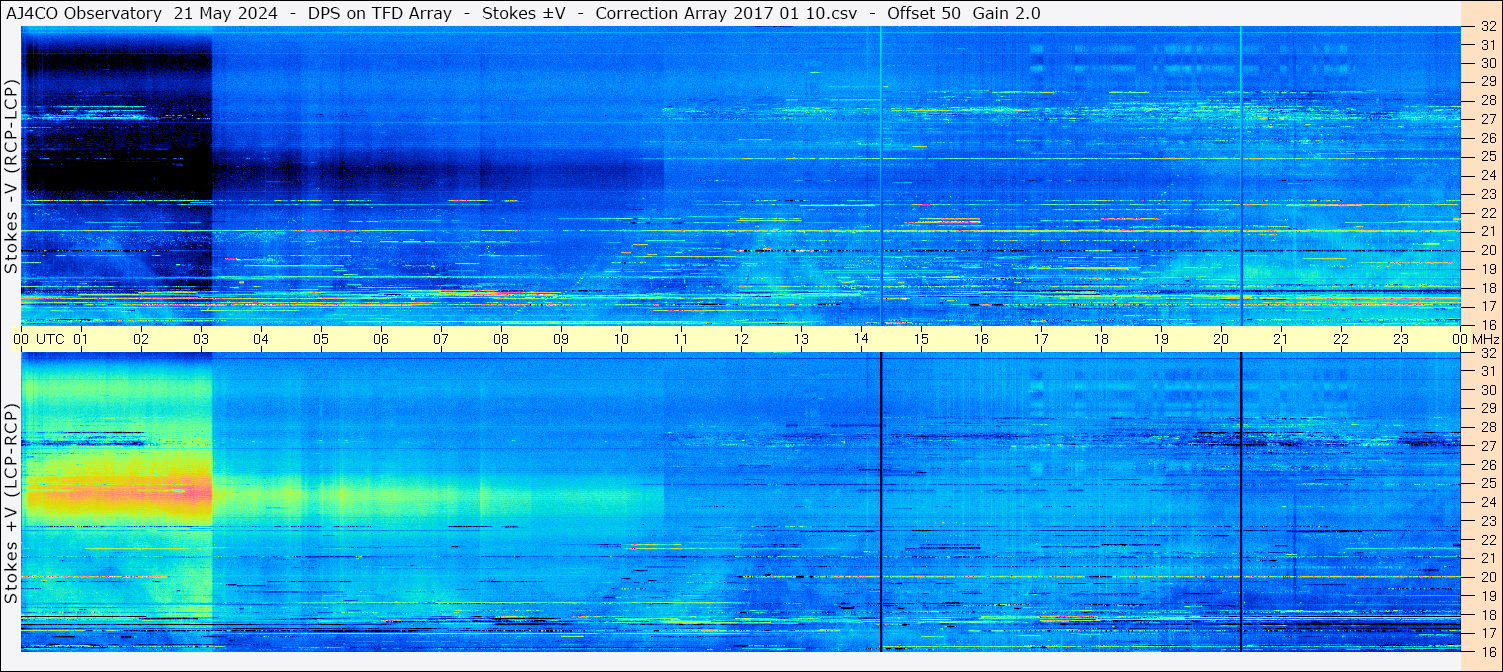Click the 16 MHz label of Stokes +V panel

pos(1488,652)
